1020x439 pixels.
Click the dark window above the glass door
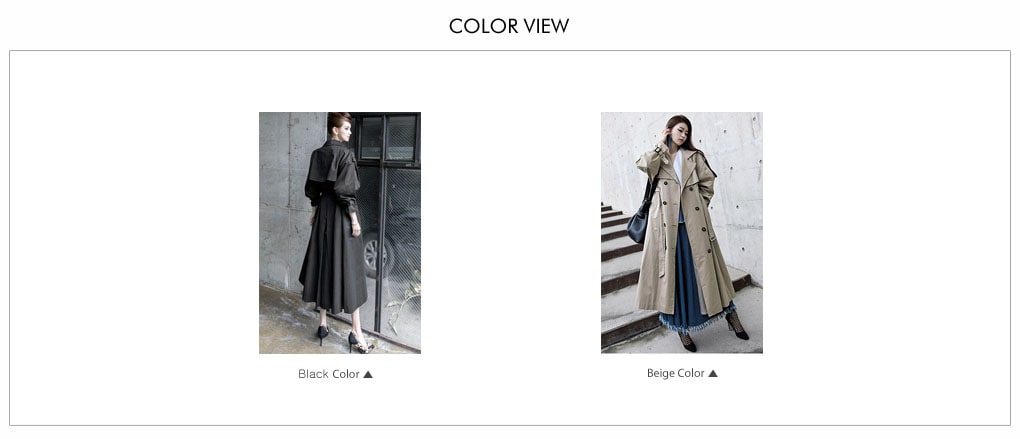388,137
